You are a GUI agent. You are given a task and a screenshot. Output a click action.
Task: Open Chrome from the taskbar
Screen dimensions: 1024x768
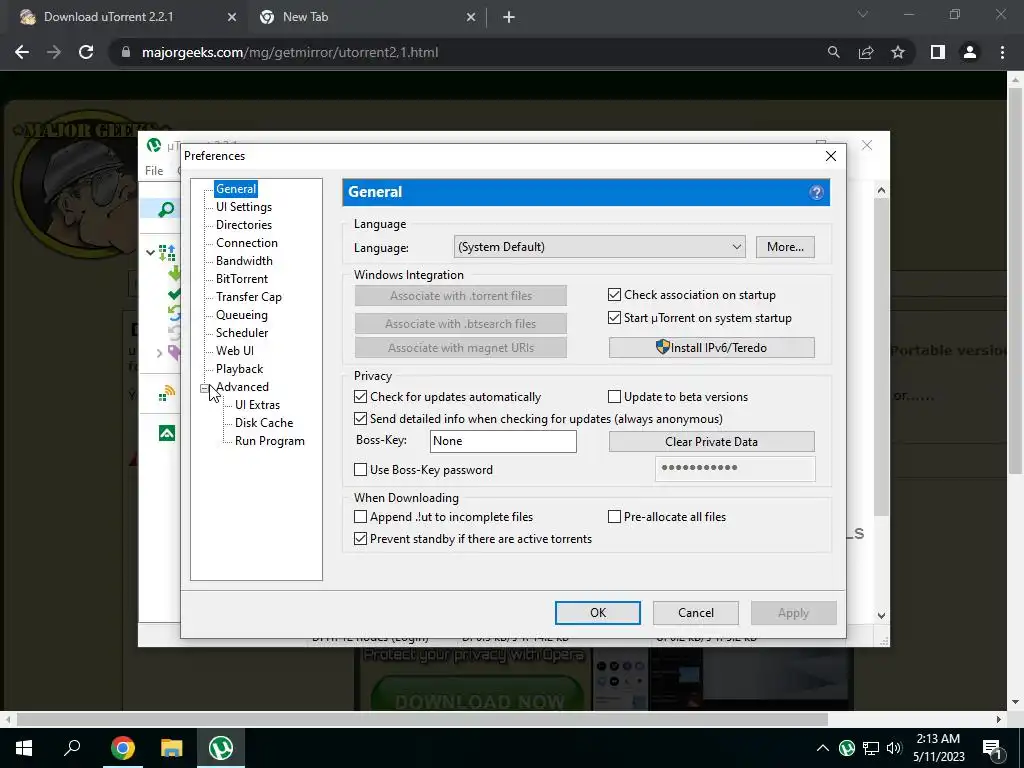click(123, 748)
